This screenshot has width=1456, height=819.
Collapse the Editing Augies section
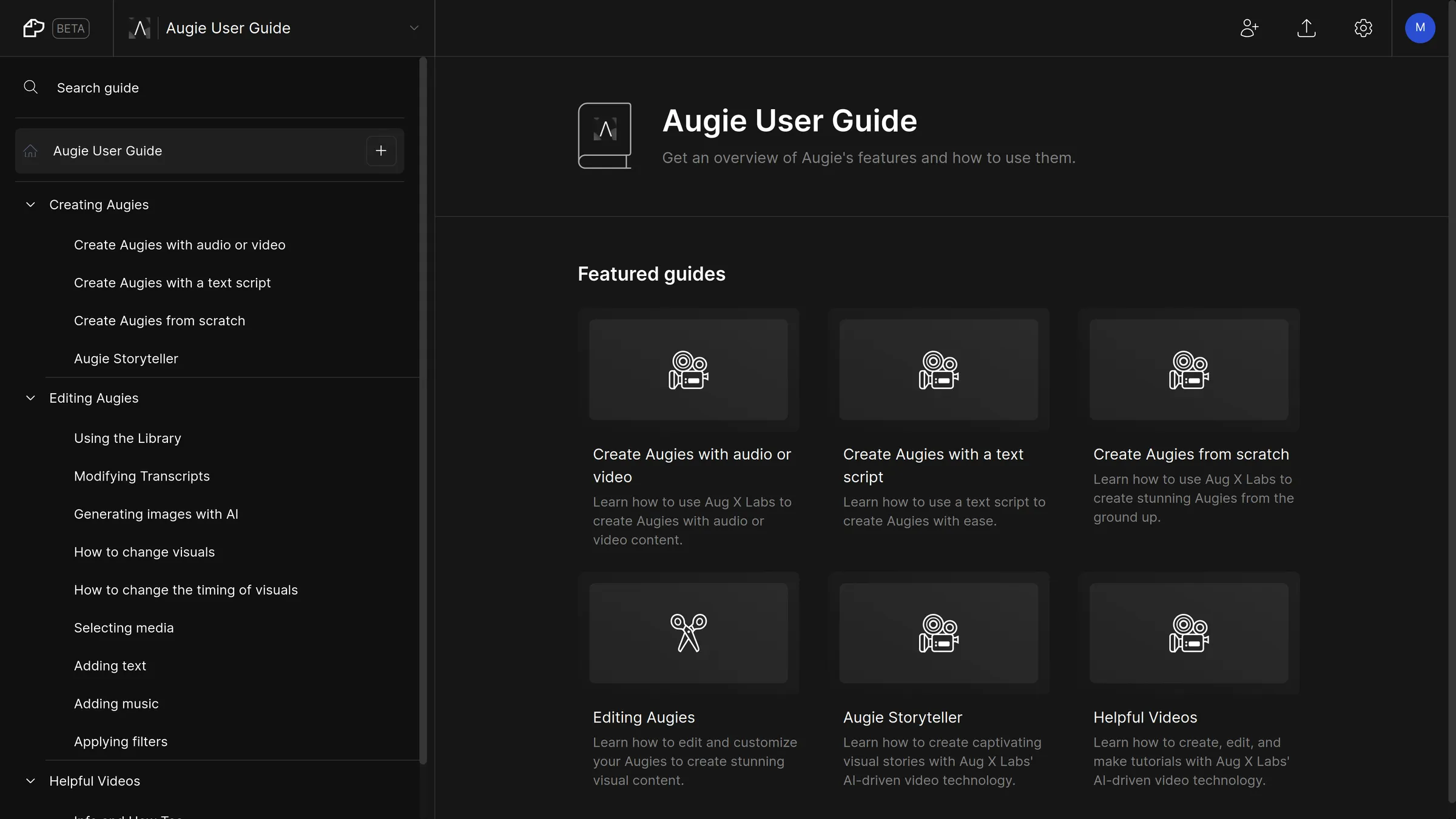coord(30,398)
